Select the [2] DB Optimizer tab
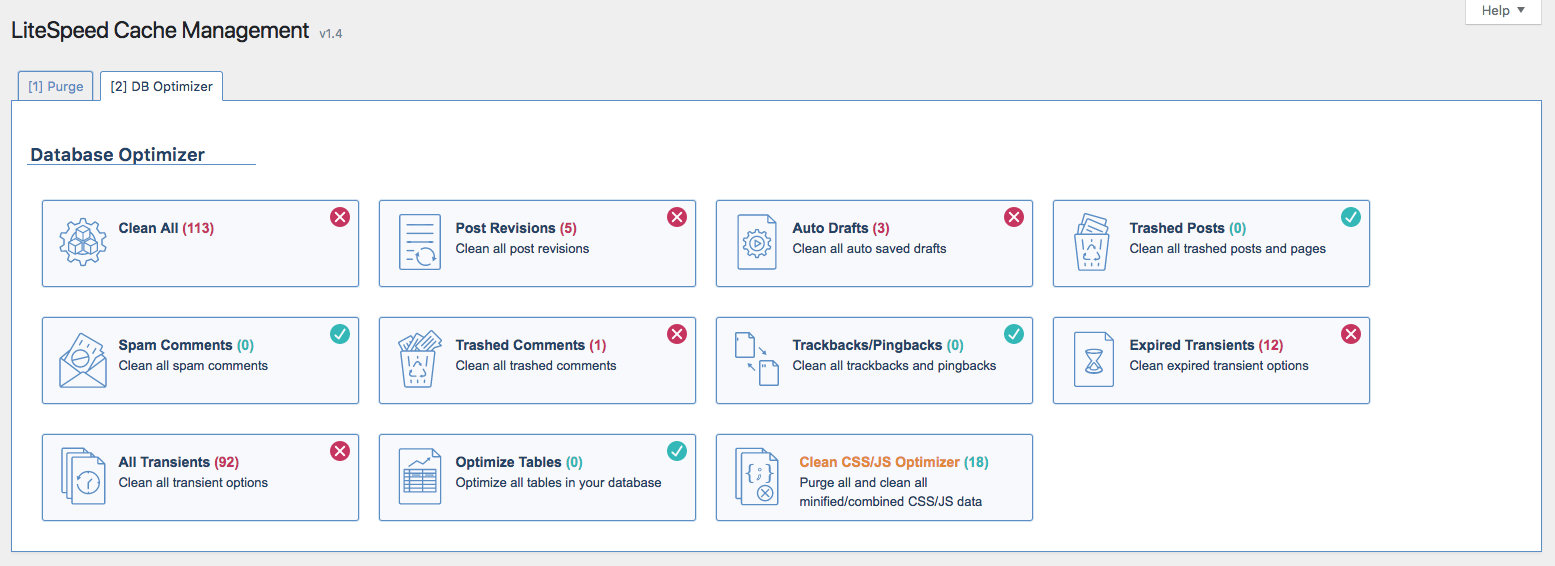This screenshot has width=1555, height=566. click(x=162, y=86)
